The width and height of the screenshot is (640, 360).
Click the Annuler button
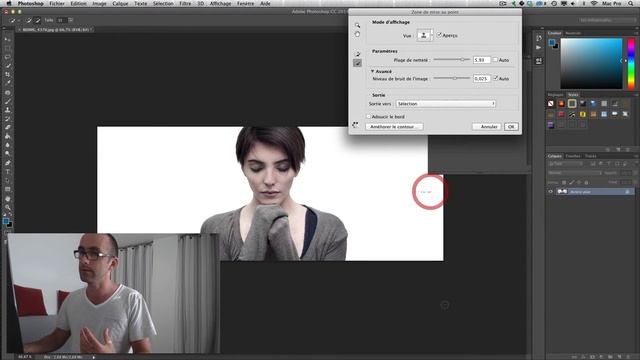(x=487, y=127)
